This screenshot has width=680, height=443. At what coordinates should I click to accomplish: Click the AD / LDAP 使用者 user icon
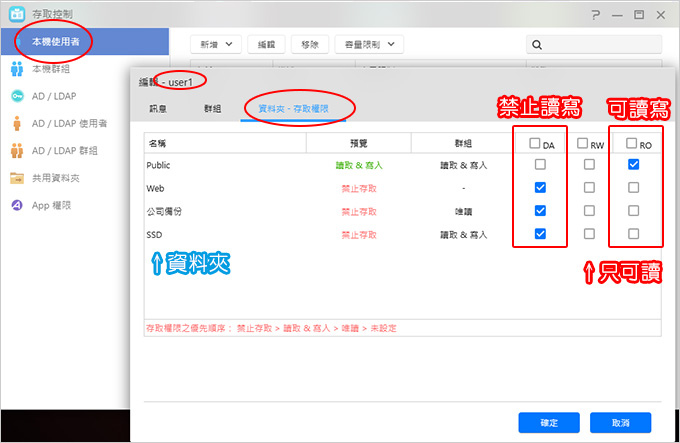17,124
